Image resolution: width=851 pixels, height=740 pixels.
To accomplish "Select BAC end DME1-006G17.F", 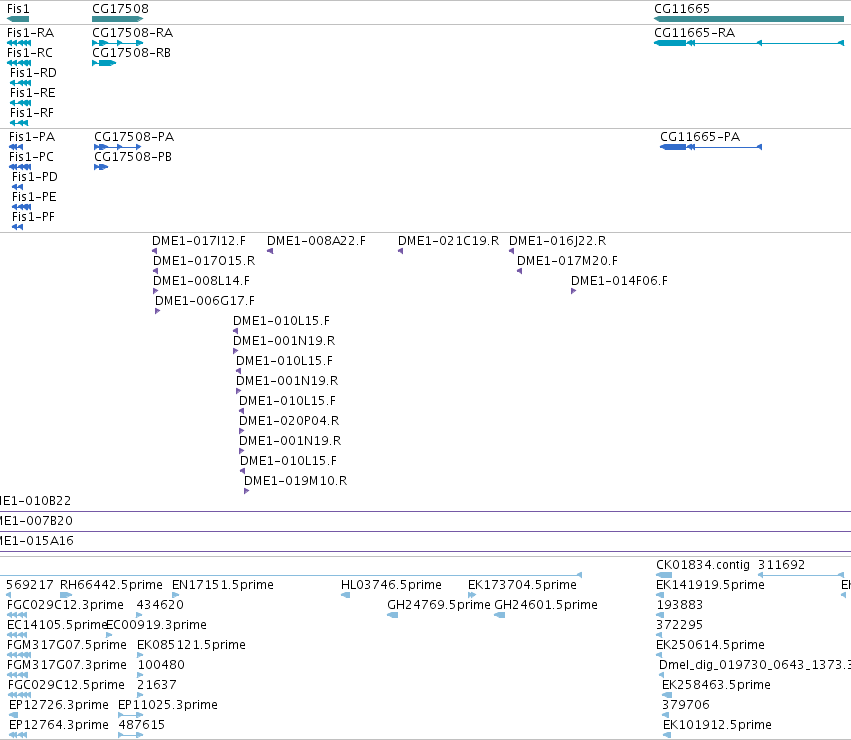I will coord(205,301).
